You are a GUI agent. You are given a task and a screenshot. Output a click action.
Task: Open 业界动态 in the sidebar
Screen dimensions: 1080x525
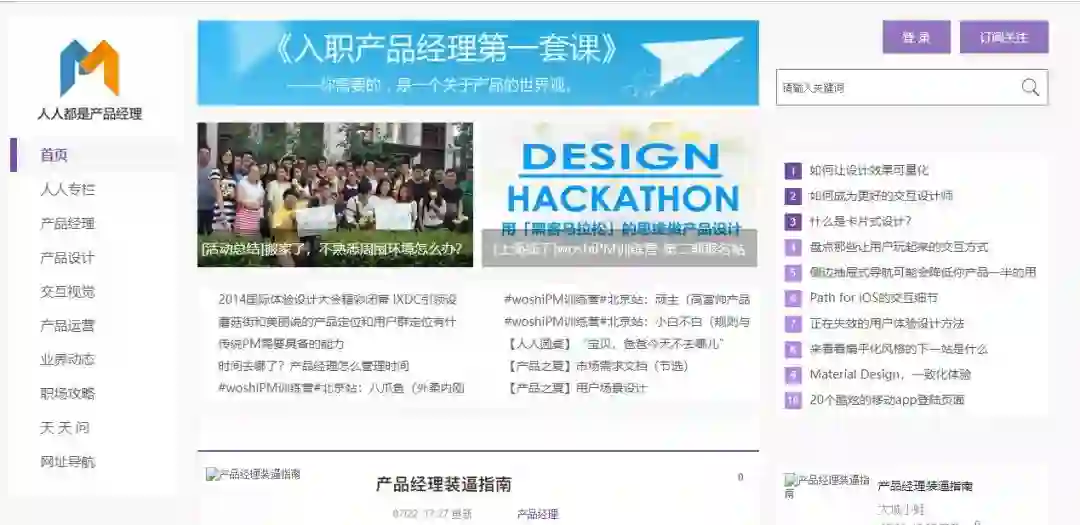tap(68, 360)
